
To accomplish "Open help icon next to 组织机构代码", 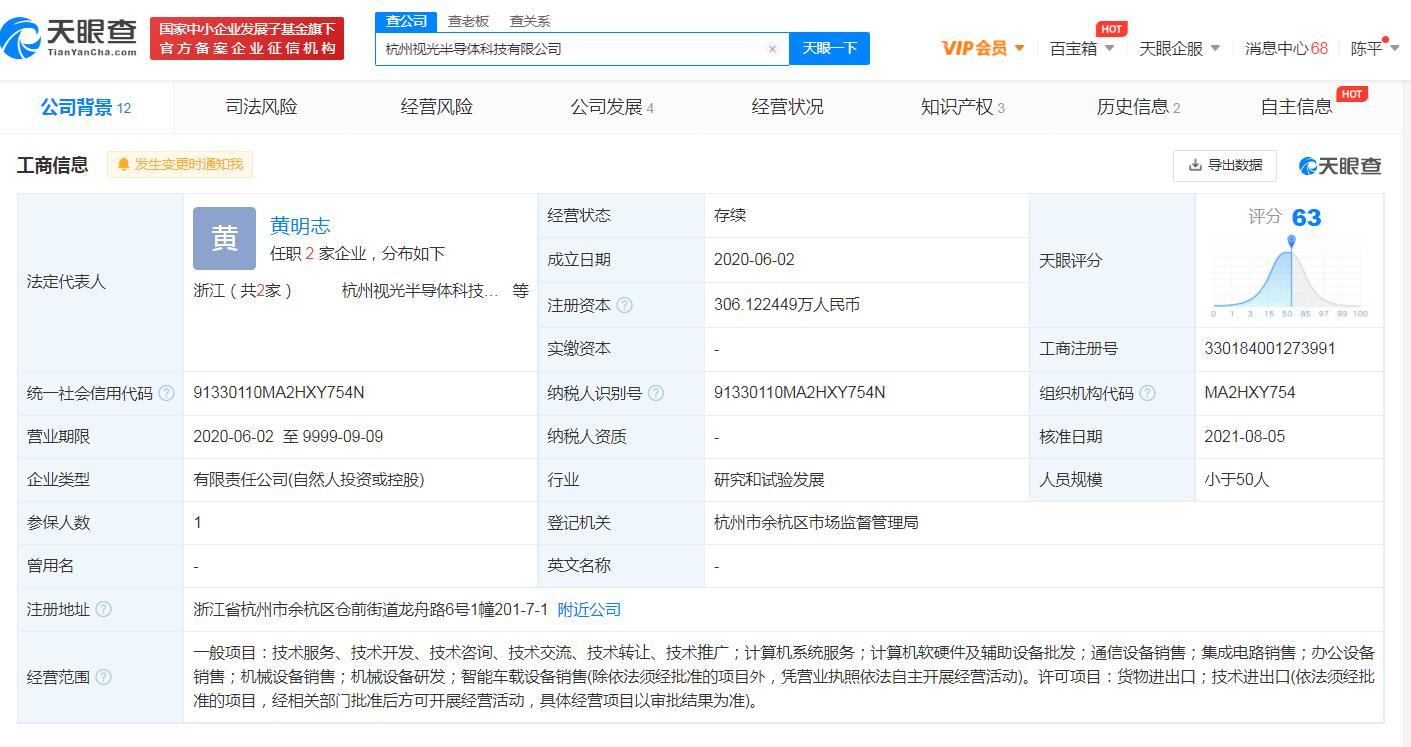I will pos(1147,393).
